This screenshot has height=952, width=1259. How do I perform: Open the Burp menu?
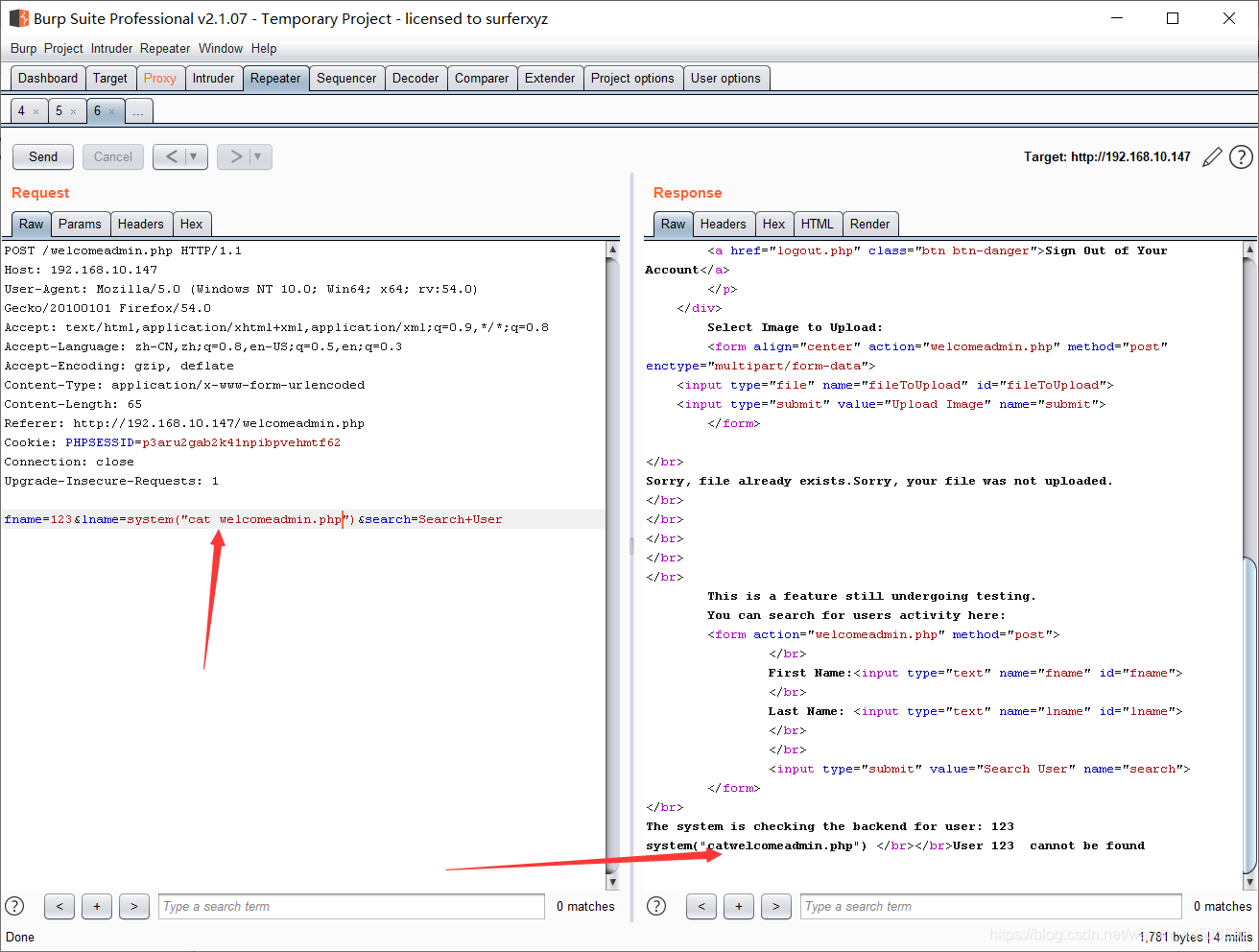tap(23, 48)
